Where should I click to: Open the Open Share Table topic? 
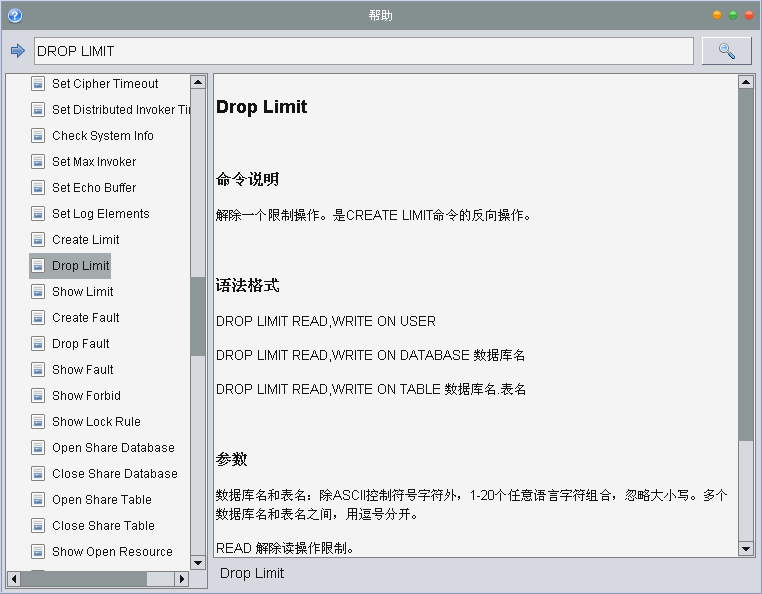tap(102, 500)
